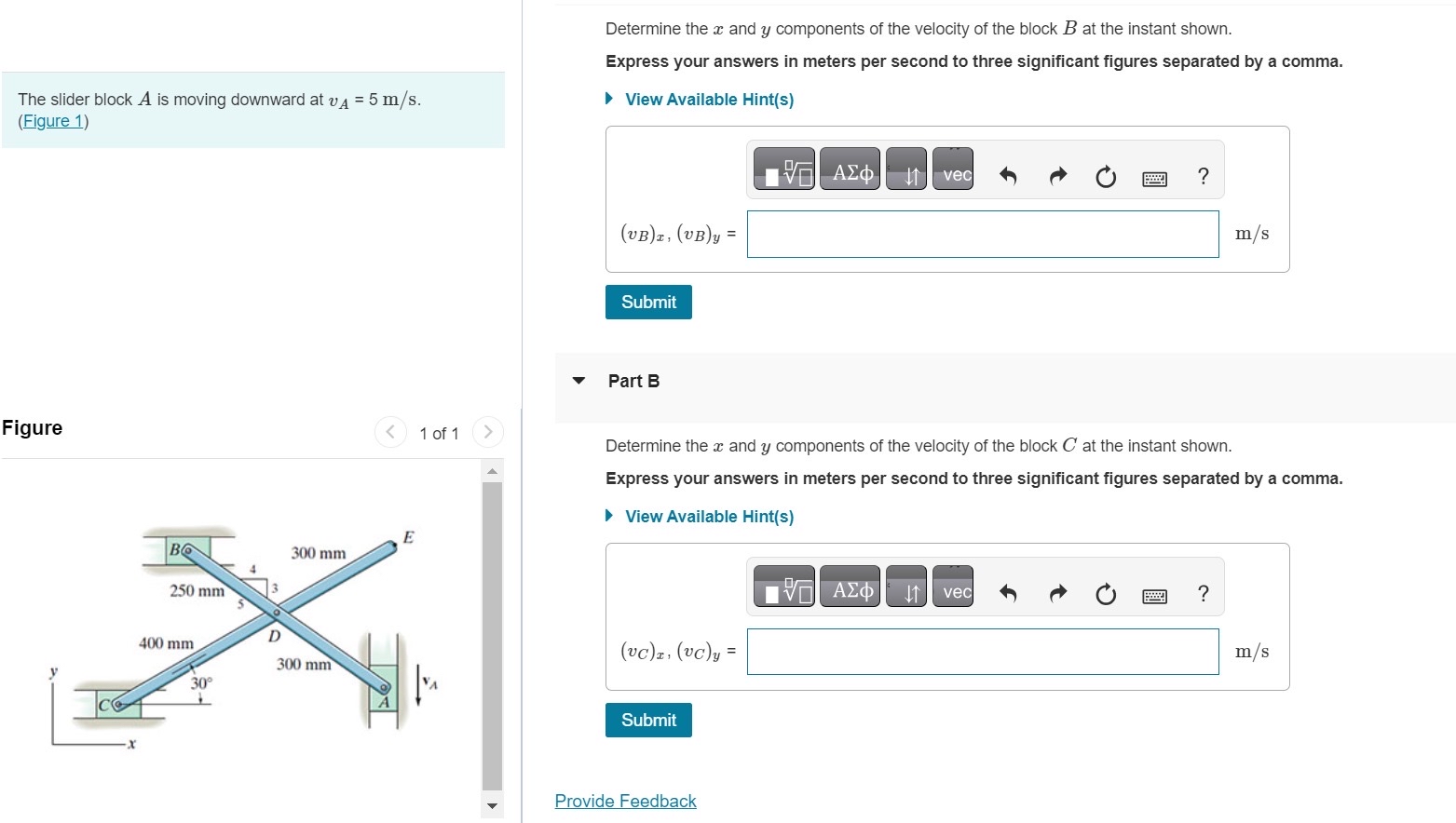
Task: Open the ΑΣφ Greek palette in Part B
Action: pyautogui.click(x=849, y=587)
